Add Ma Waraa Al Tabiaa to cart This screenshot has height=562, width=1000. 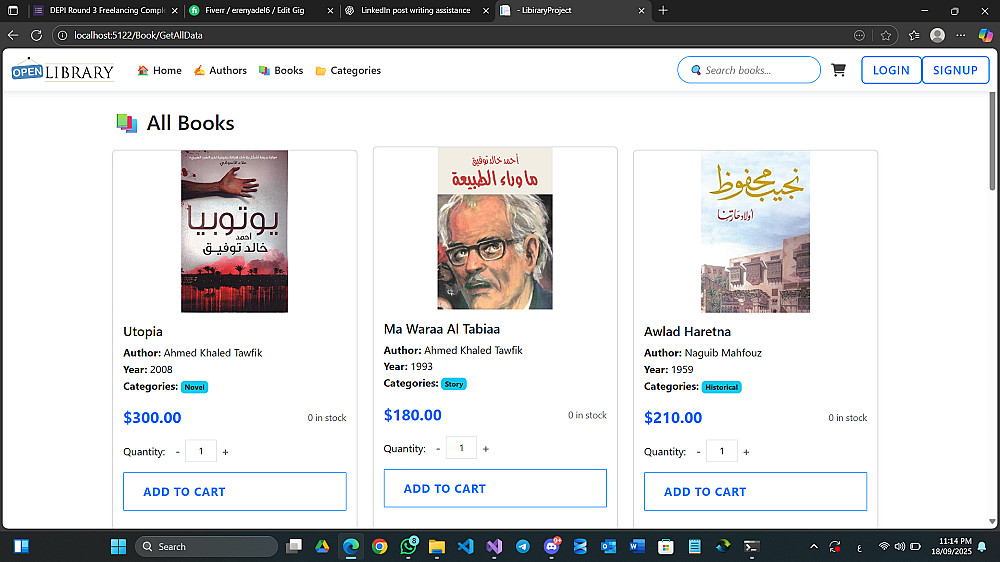coord(495,489)
